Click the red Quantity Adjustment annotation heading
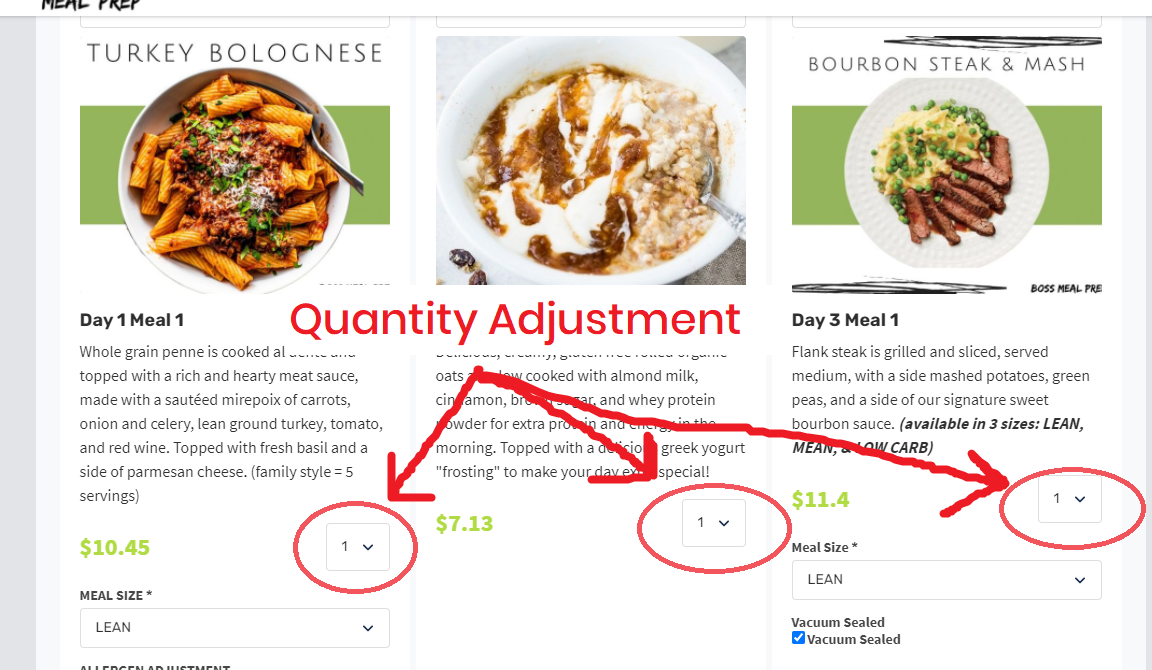Viewport: 1152px width, 670px height. 515,320
